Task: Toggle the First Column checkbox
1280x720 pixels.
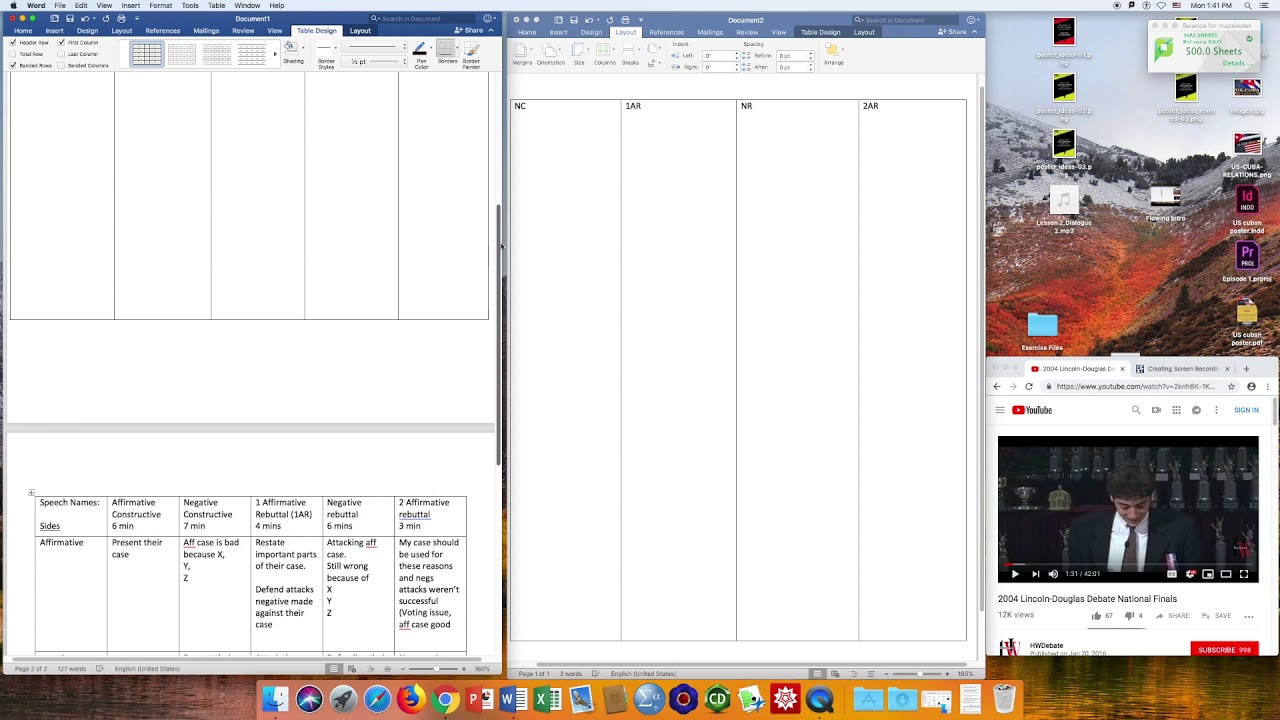Action: click(62, 43)
